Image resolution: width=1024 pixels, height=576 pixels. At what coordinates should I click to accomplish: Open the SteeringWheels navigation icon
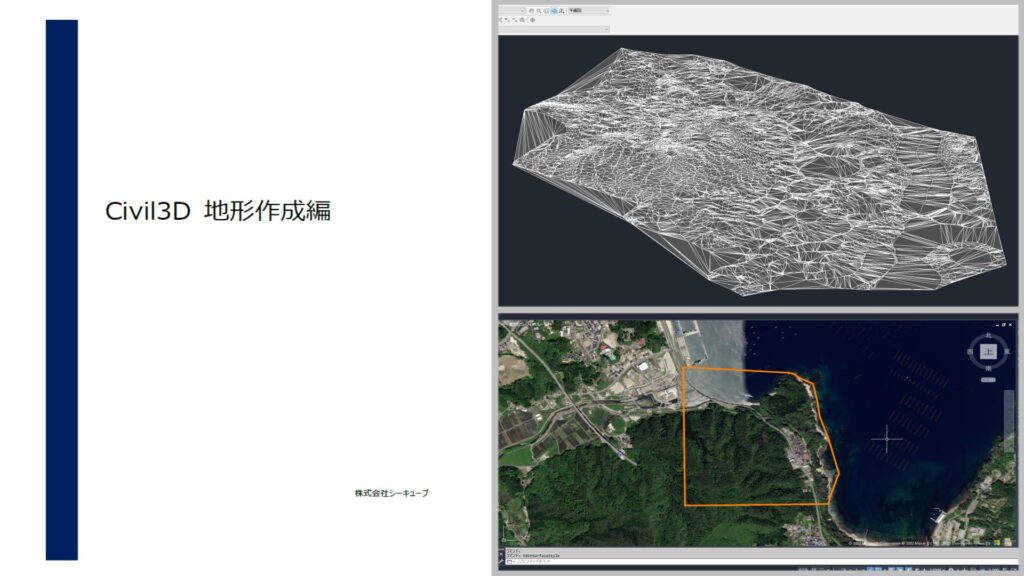click(x=554, y=11)
